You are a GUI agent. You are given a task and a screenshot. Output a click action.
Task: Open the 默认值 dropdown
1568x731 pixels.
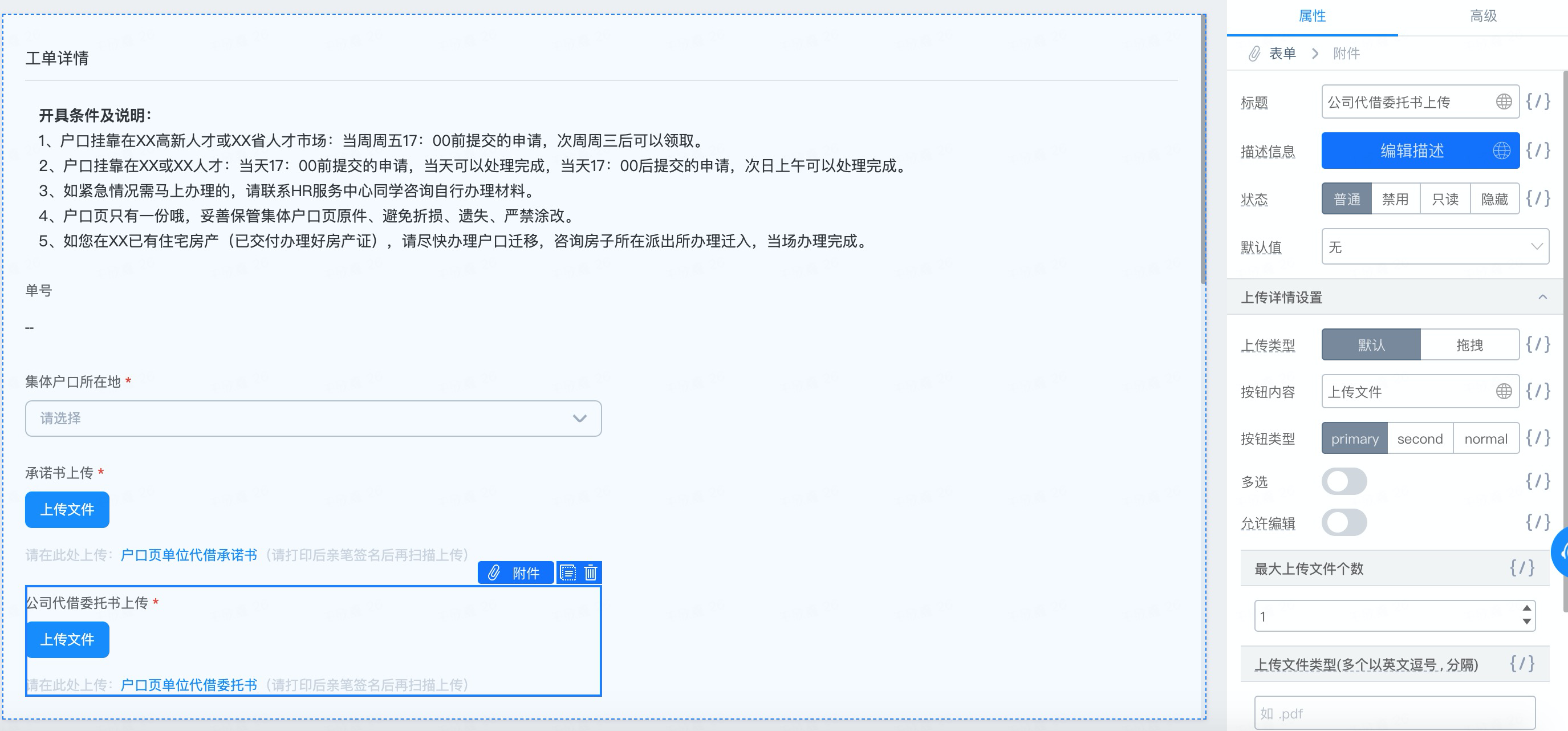pos(1435,247)
